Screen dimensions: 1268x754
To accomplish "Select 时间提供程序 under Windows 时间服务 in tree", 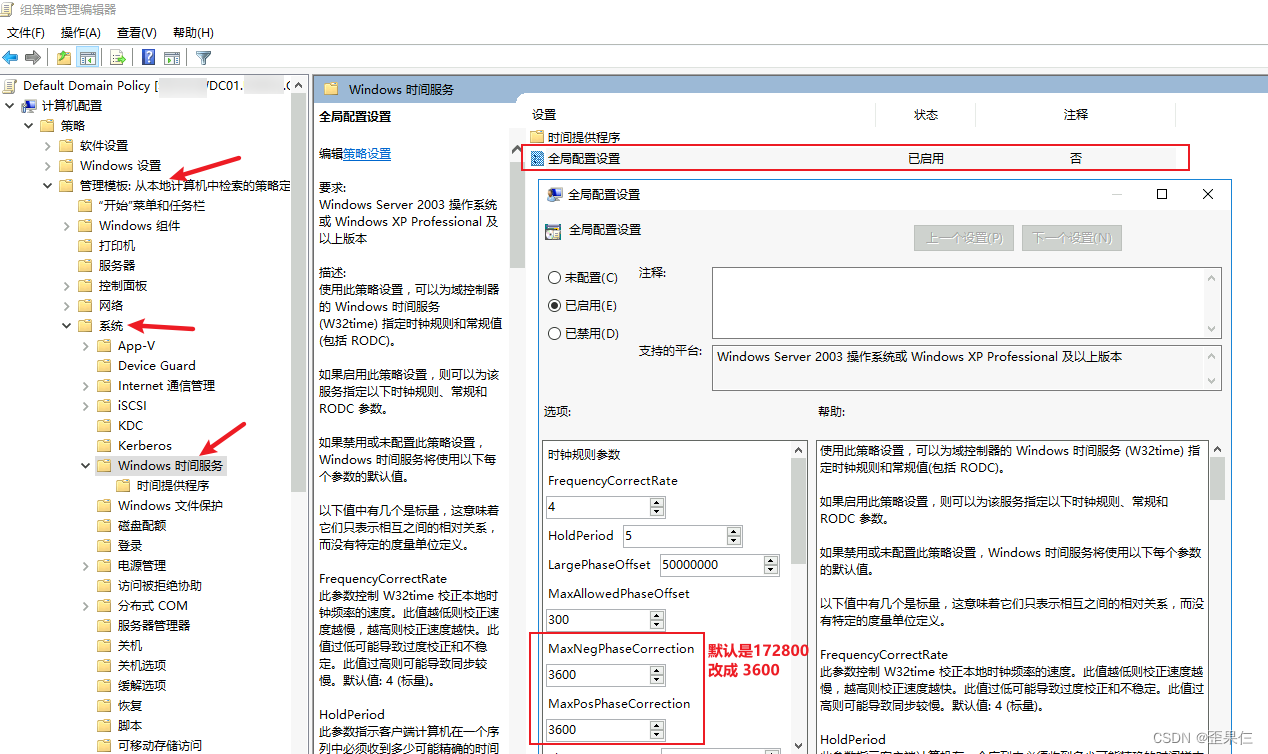I will coord(173,486).
